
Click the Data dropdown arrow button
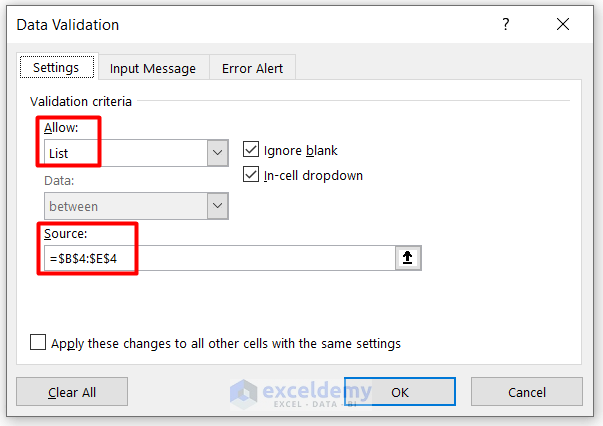click(x=217, y=206)
